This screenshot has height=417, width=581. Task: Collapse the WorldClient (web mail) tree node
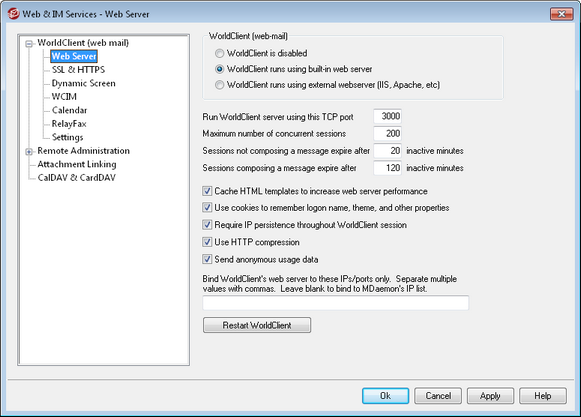pos(29,44)
